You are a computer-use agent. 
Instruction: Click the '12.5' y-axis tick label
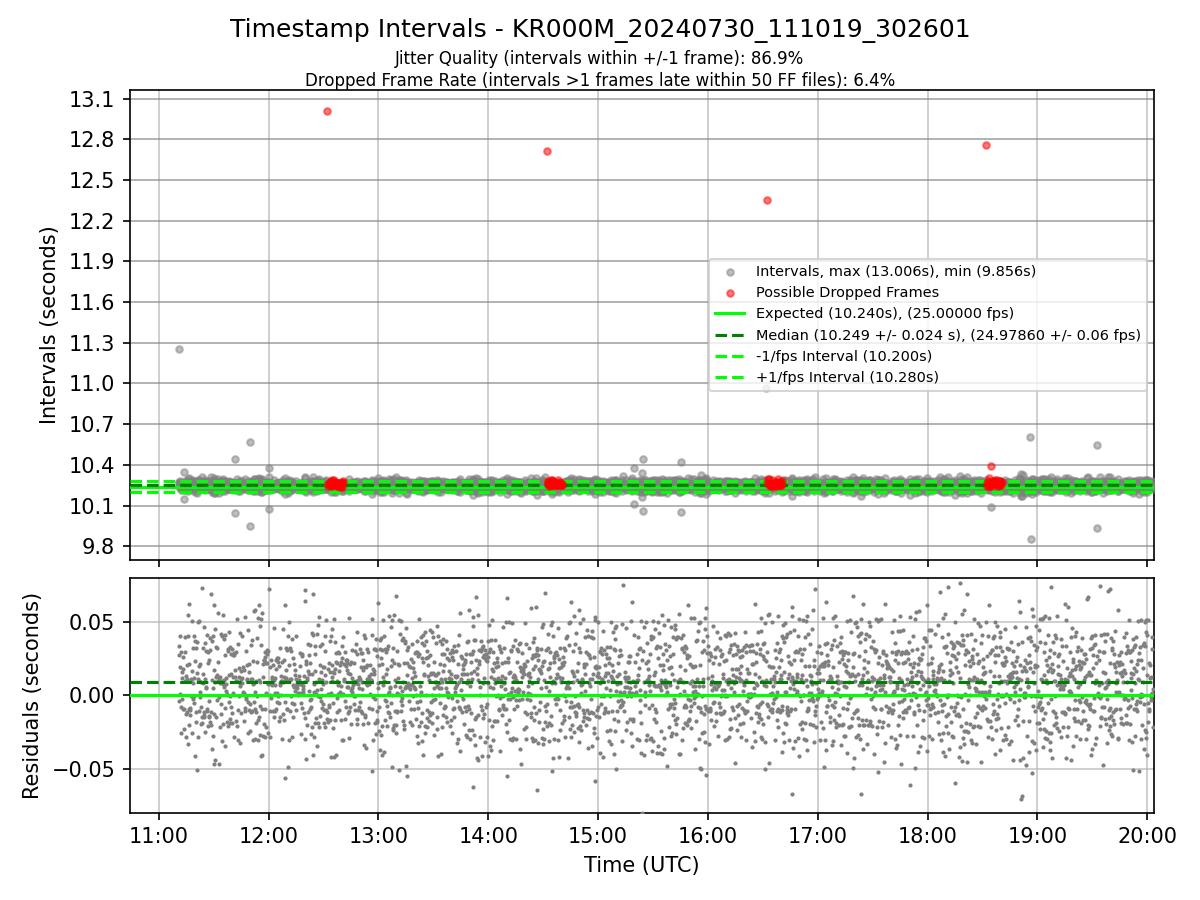point(94,180)
